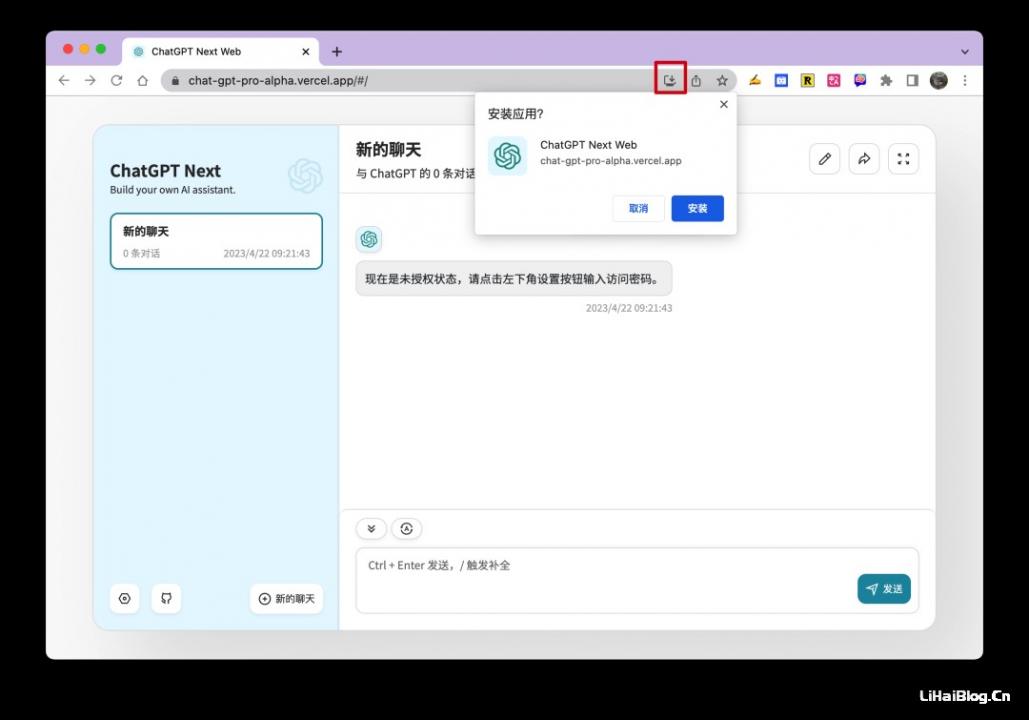Click the browser forward arrow

click(x=90, y=80)
